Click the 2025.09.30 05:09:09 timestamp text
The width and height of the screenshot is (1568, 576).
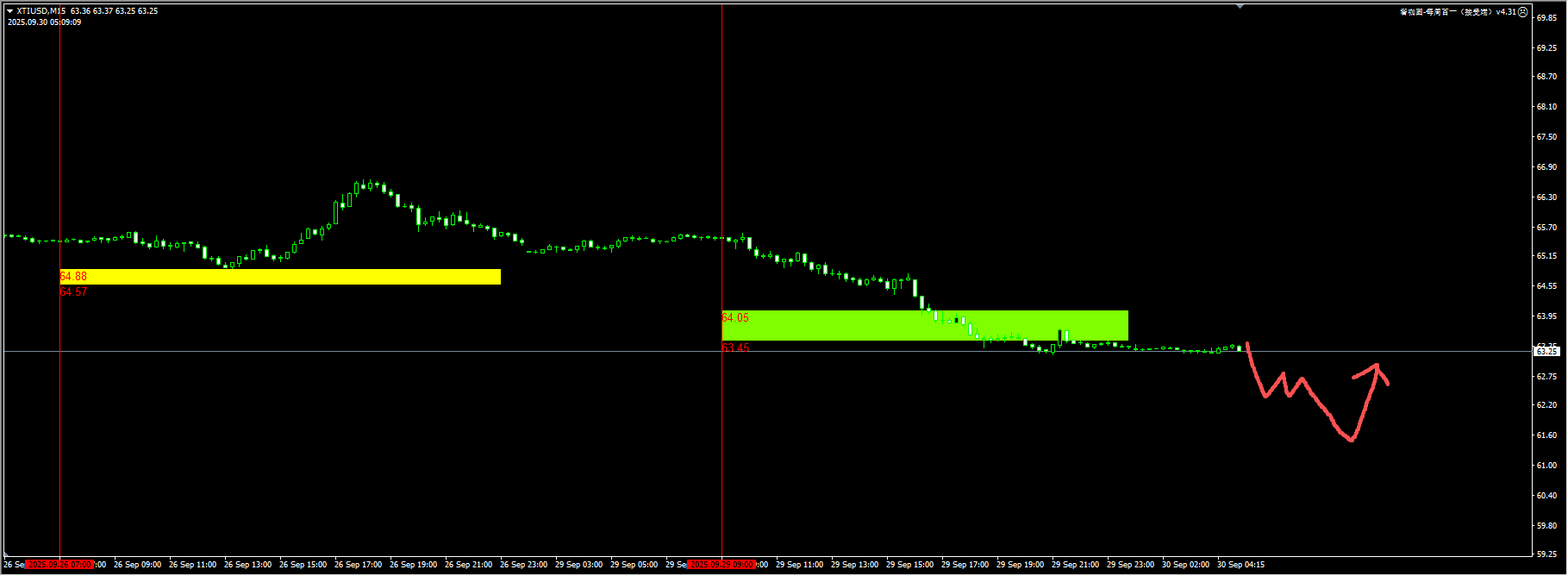click(45, 22)
